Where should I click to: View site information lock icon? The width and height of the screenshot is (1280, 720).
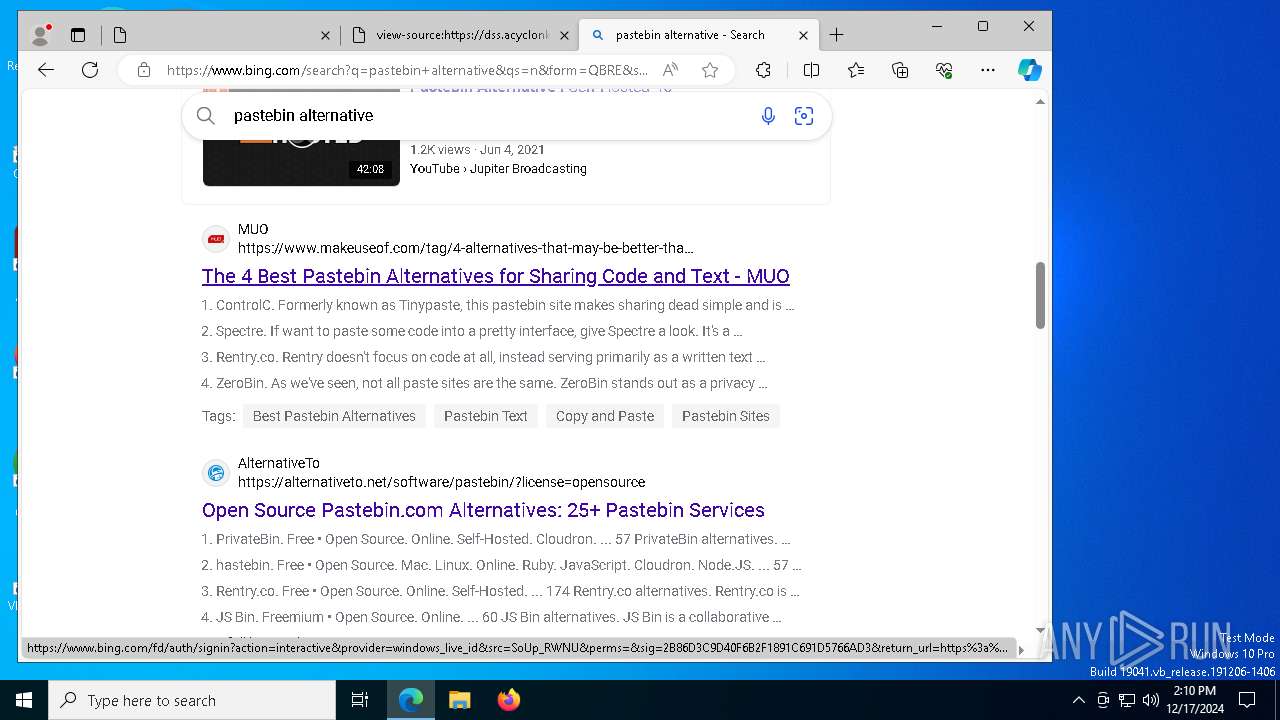tap(144, 70)
